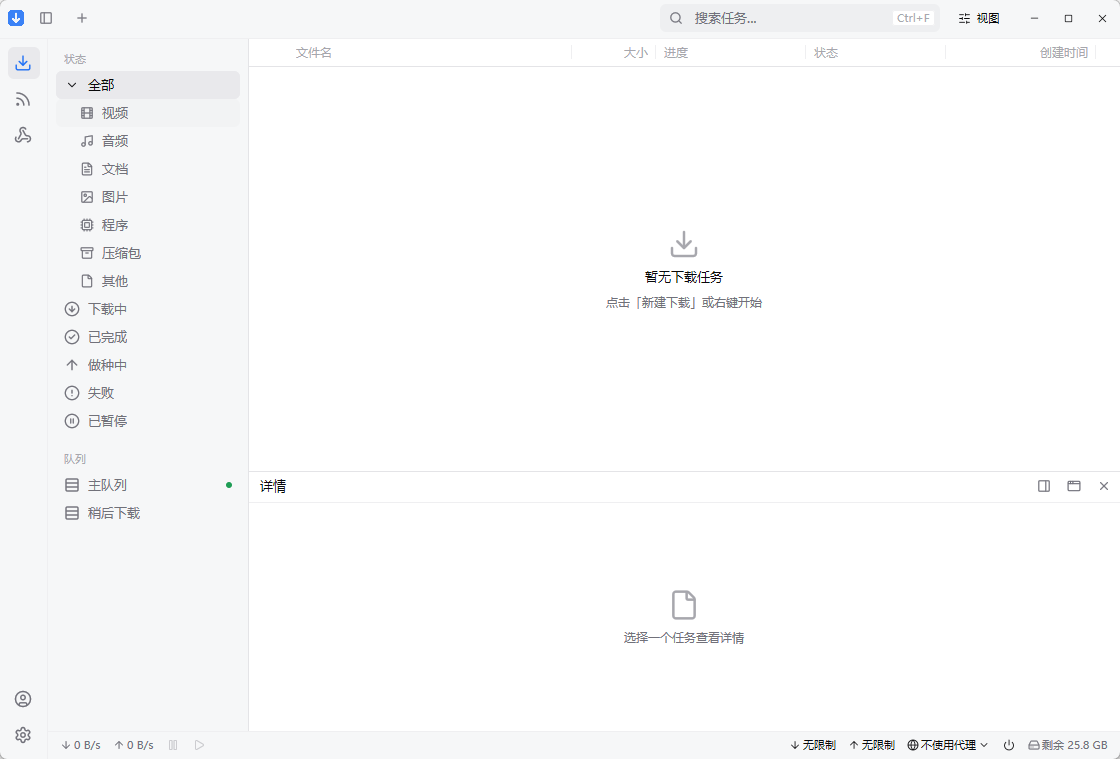Open the RSS feed section

point(23,99)
